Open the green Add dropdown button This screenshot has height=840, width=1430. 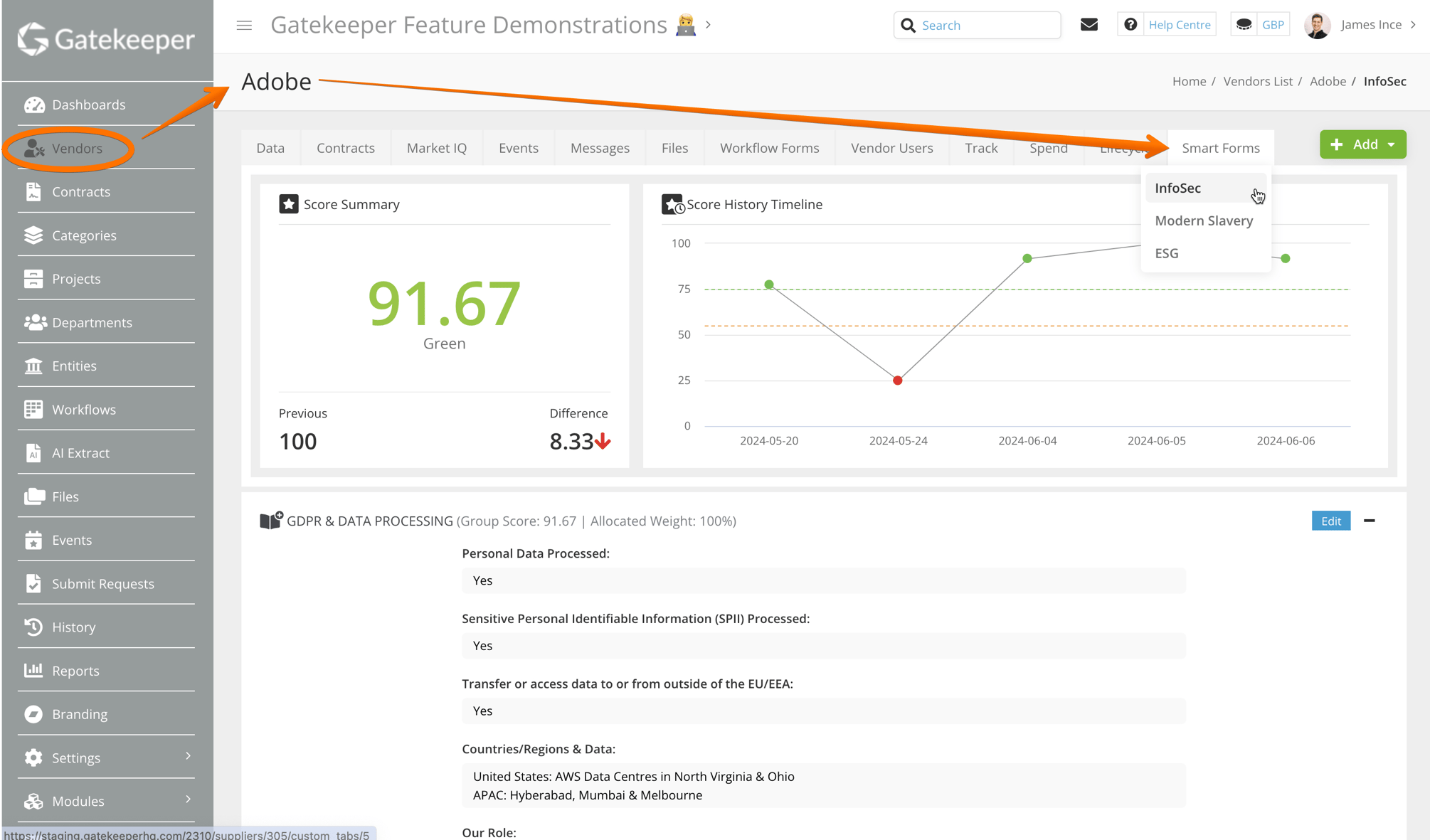pos(1362,144)
